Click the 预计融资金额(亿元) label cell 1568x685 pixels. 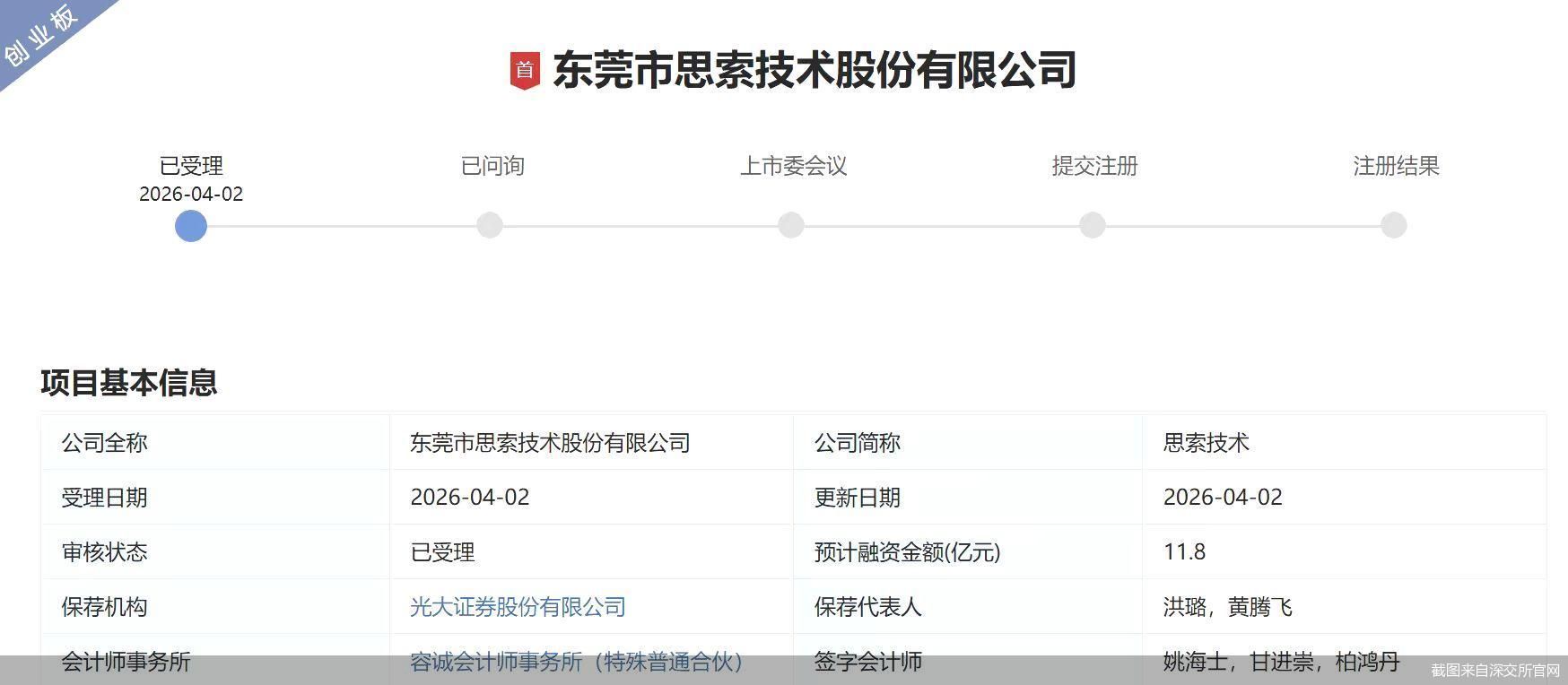pos(968,552)
